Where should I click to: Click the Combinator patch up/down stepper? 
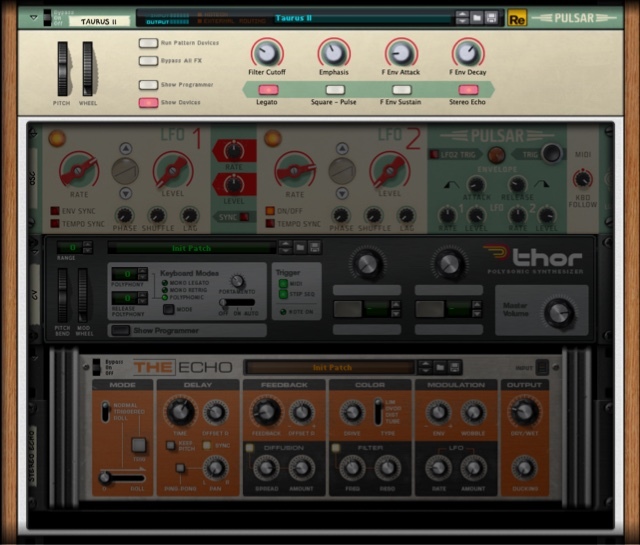point(462,18)
